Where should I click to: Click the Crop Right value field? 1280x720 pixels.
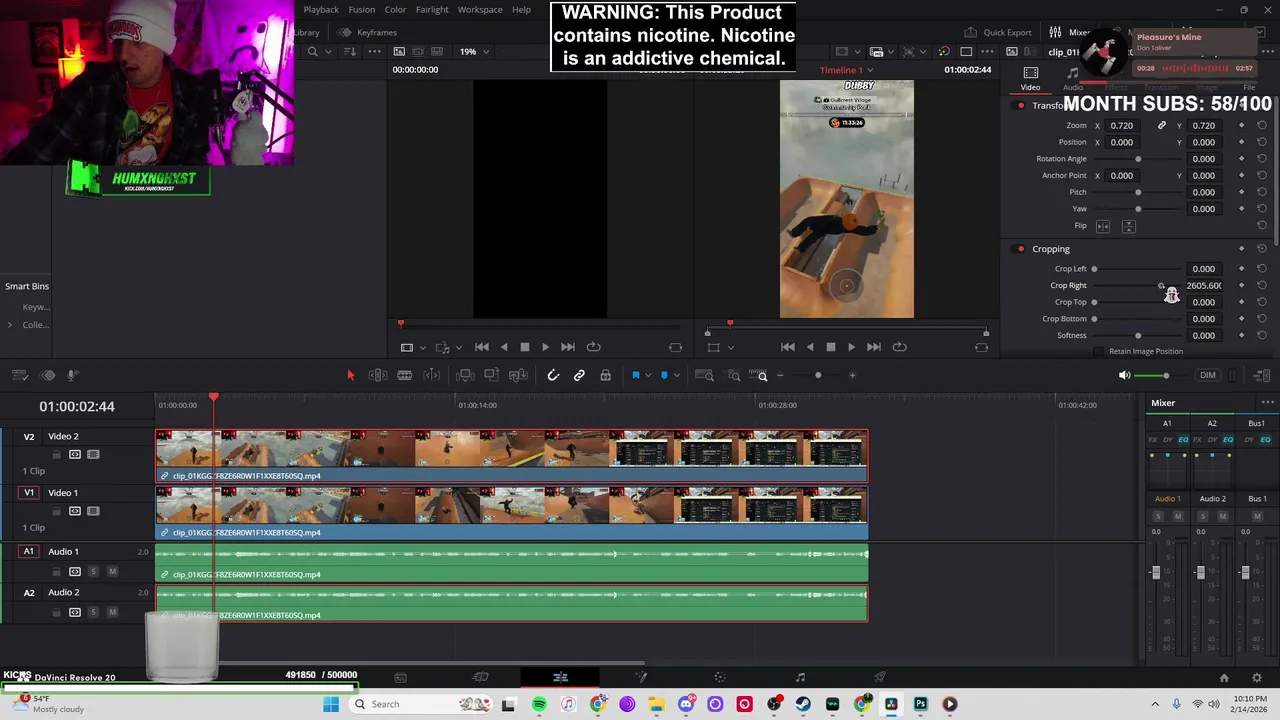coord(1203,285)
